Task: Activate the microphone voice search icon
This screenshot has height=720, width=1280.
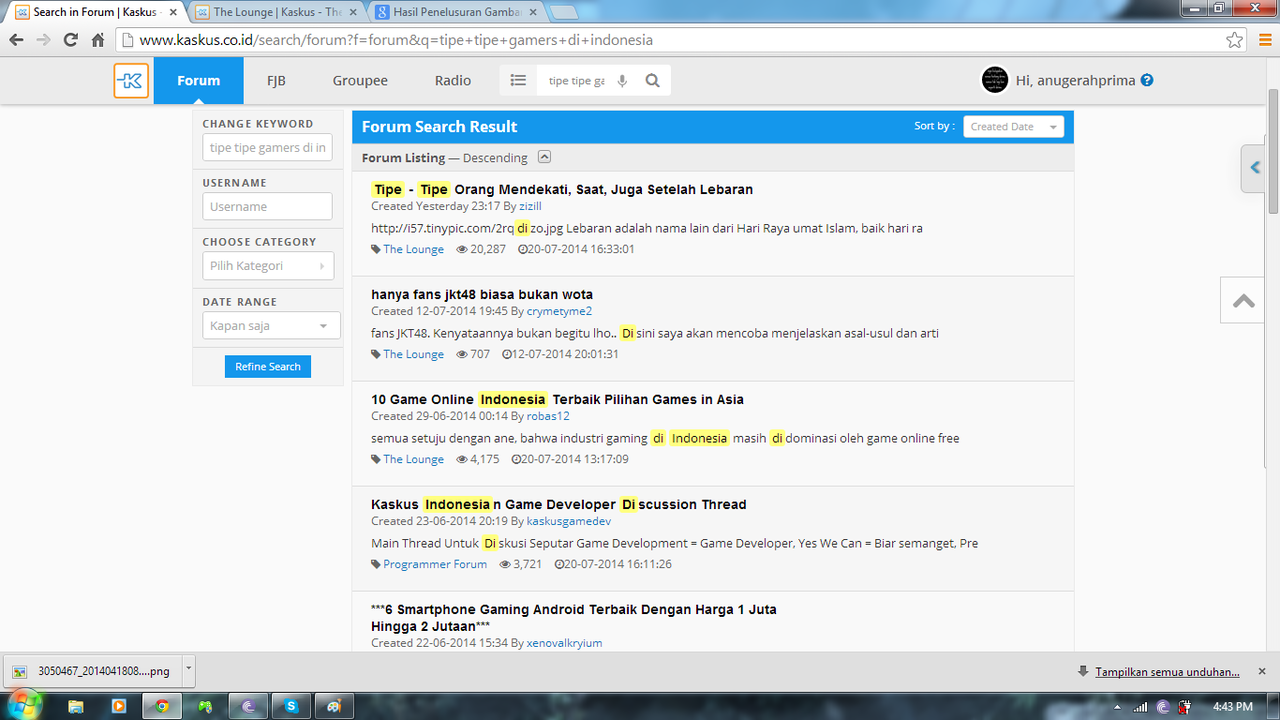Action: pyautogui.click(x=622, y=81)
